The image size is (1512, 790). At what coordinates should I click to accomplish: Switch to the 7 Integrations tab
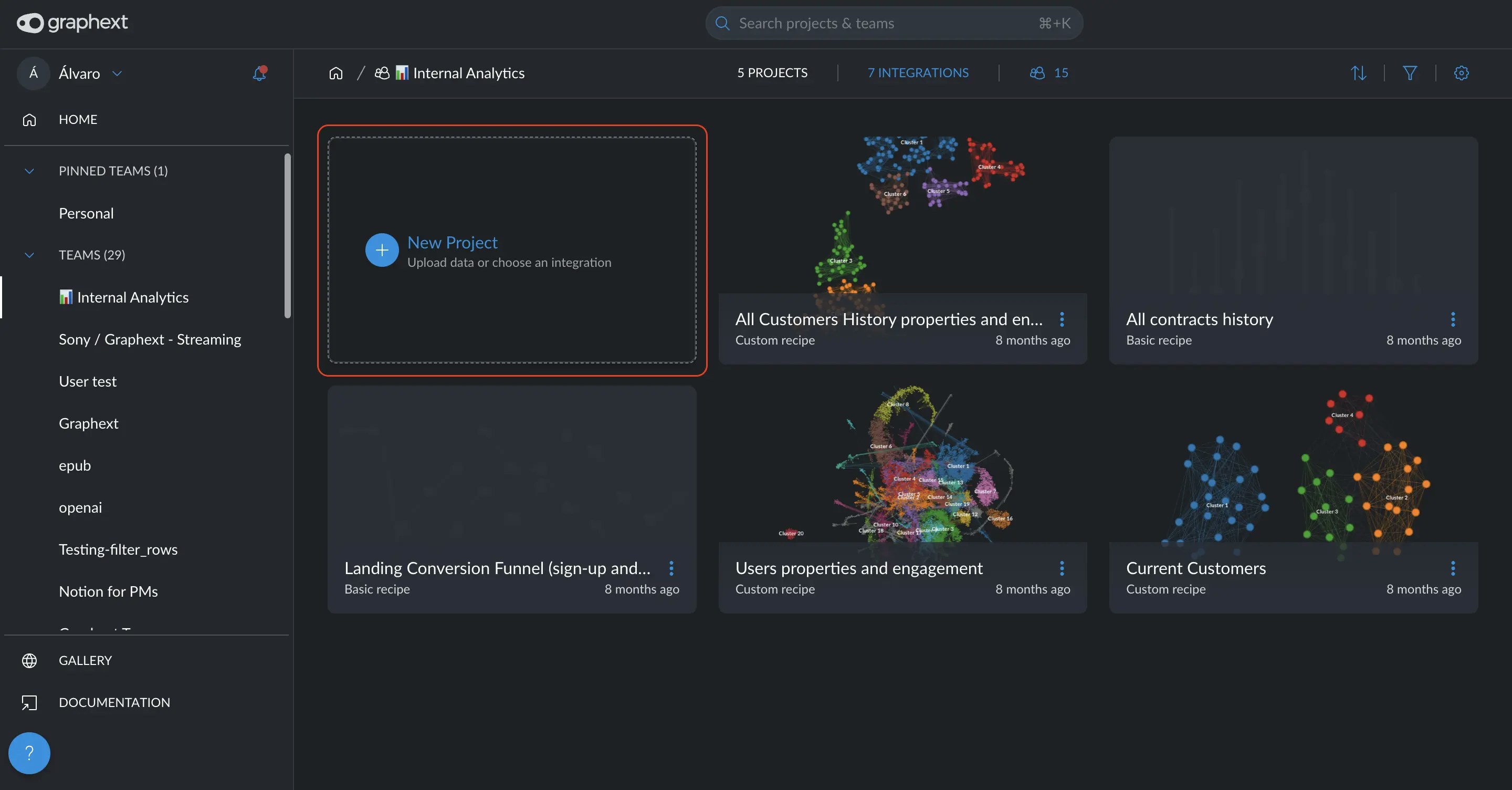coord(917,73)
